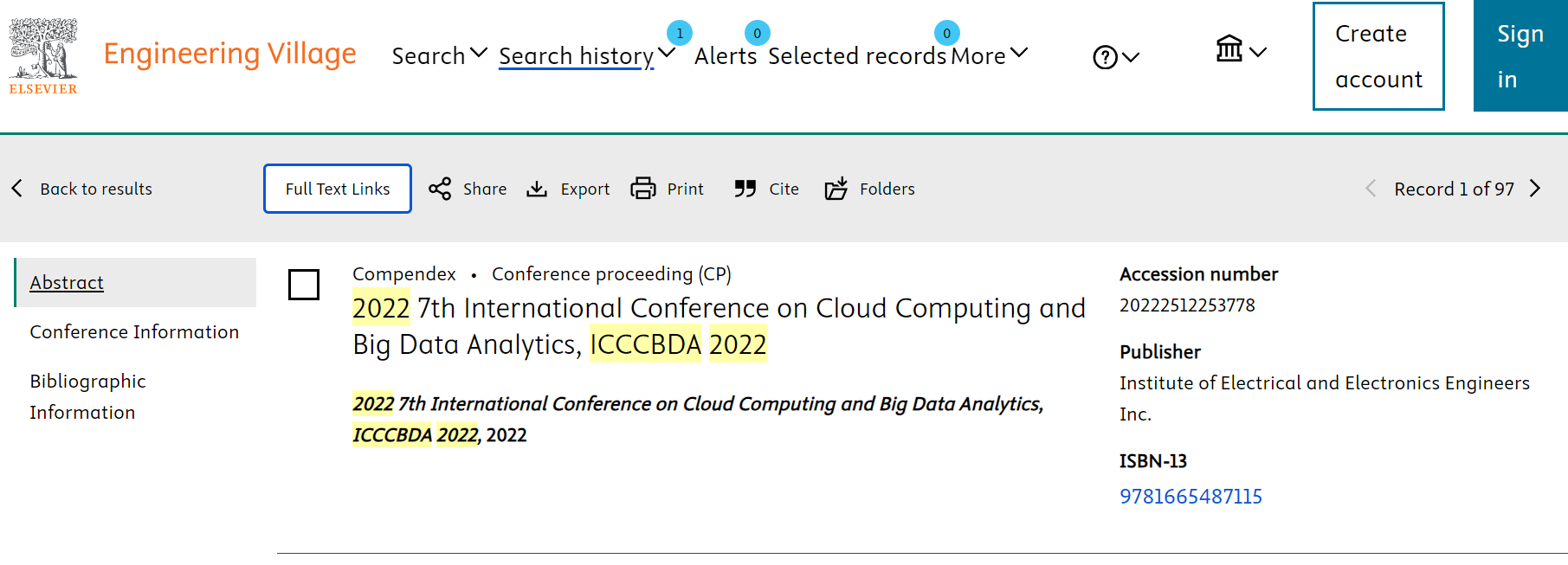Open Bibliographic Information section
The height and width of the screenshot is (565, 1568).
coord(87,397)
